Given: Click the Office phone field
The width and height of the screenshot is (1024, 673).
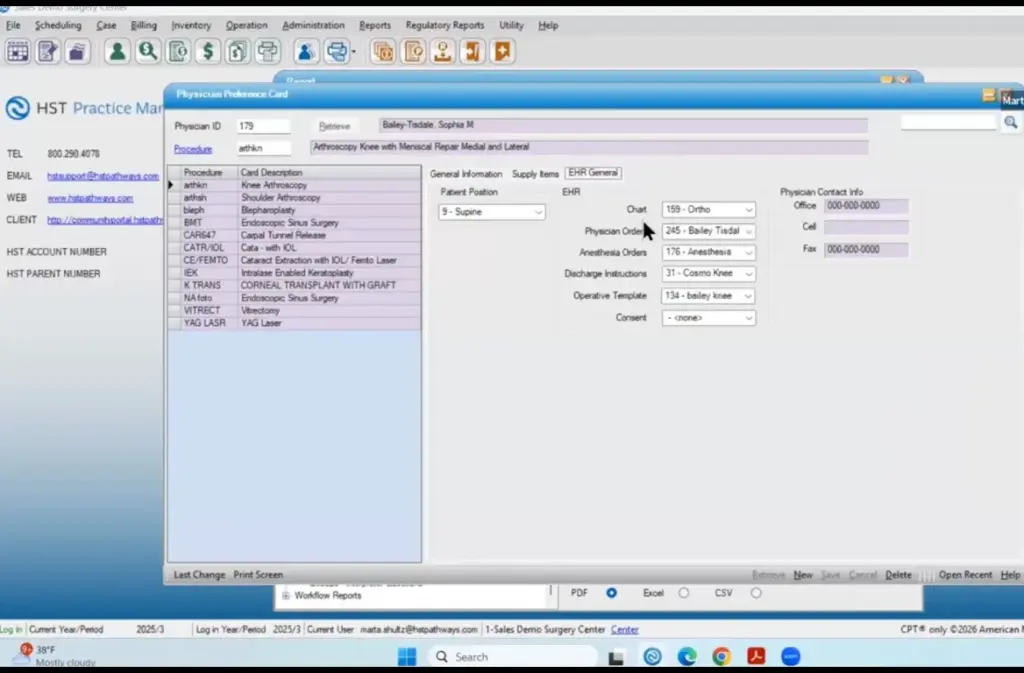Looking at the screenshot, I should [x=866, y=206].
